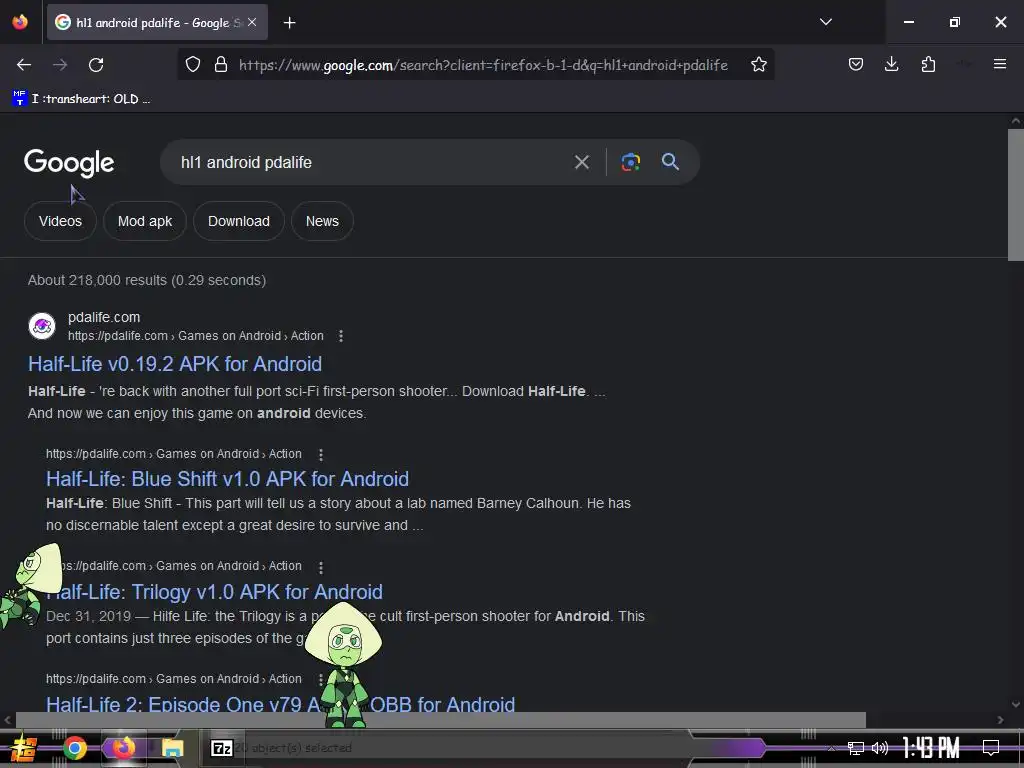The height and width of the screenshot is (768, 1024).
Task: Open the tracking protection shield icon
Action: [193, 65]
